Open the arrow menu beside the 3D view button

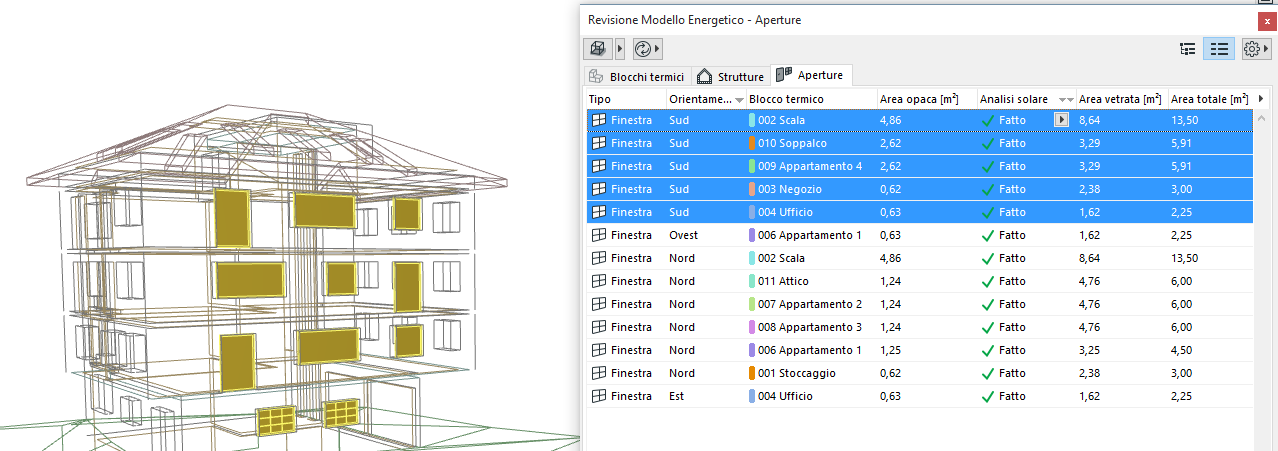pyautogui.click(x=620, y=48)
